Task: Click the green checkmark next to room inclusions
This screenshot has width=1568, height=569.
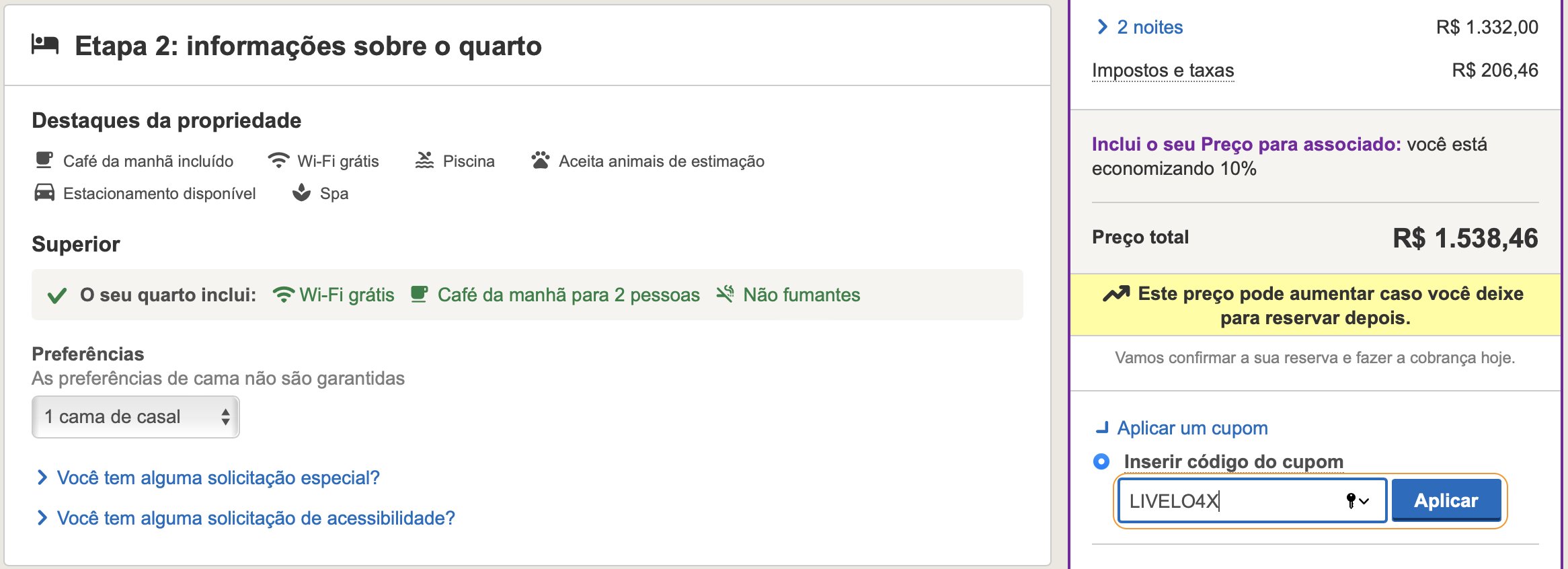Action: coord(57,295)
